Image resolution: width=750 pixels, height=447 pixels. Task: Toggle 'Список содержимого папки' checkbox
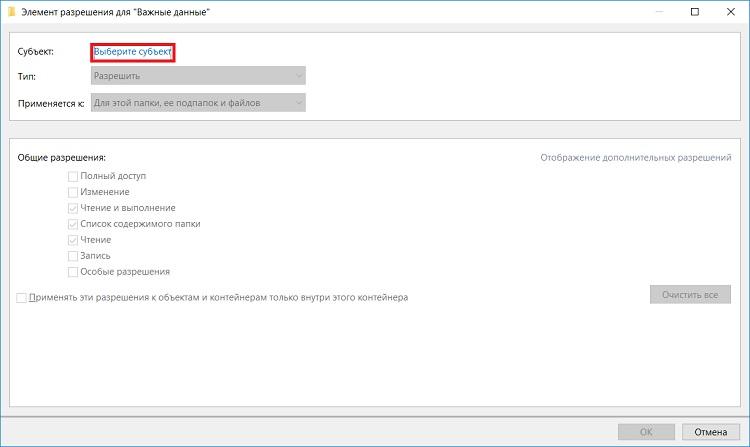pos(73,224)
